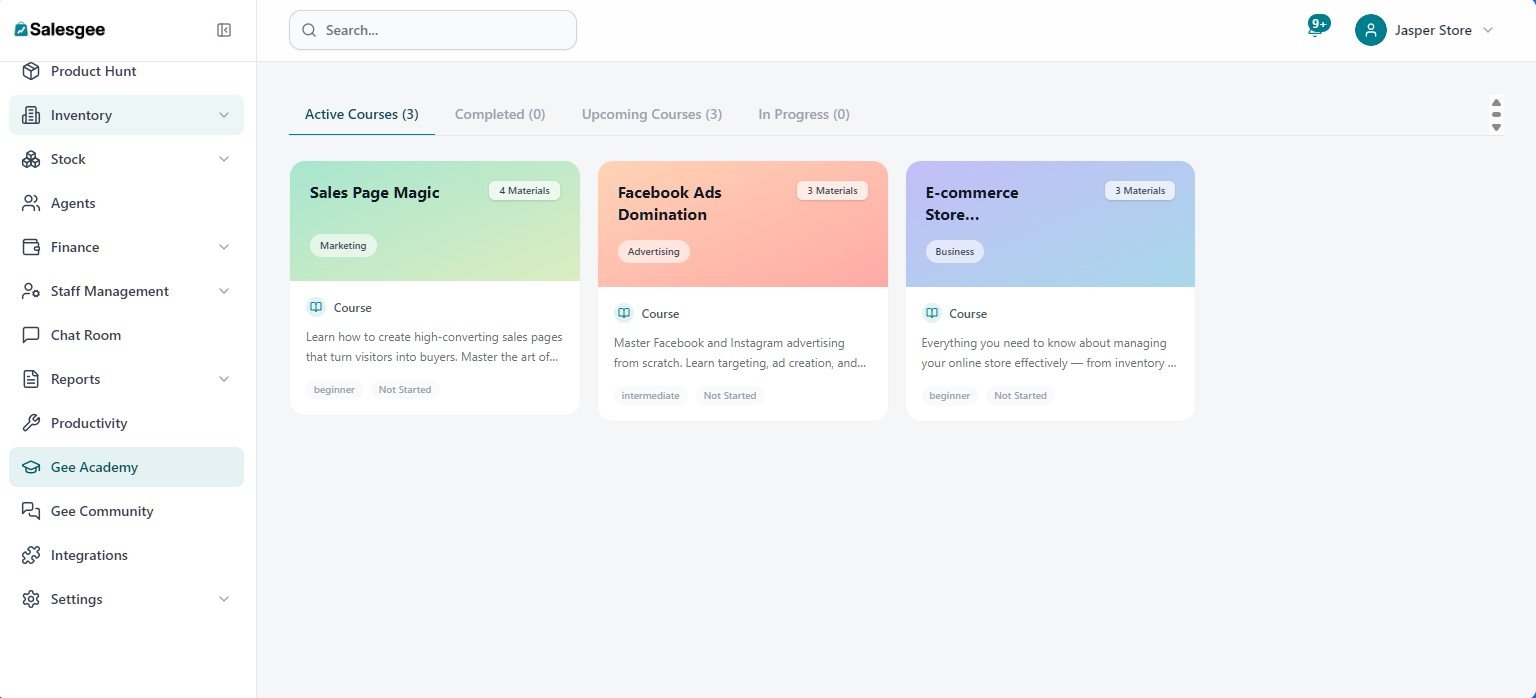Open the Chat Room sidebar icon

31,335
